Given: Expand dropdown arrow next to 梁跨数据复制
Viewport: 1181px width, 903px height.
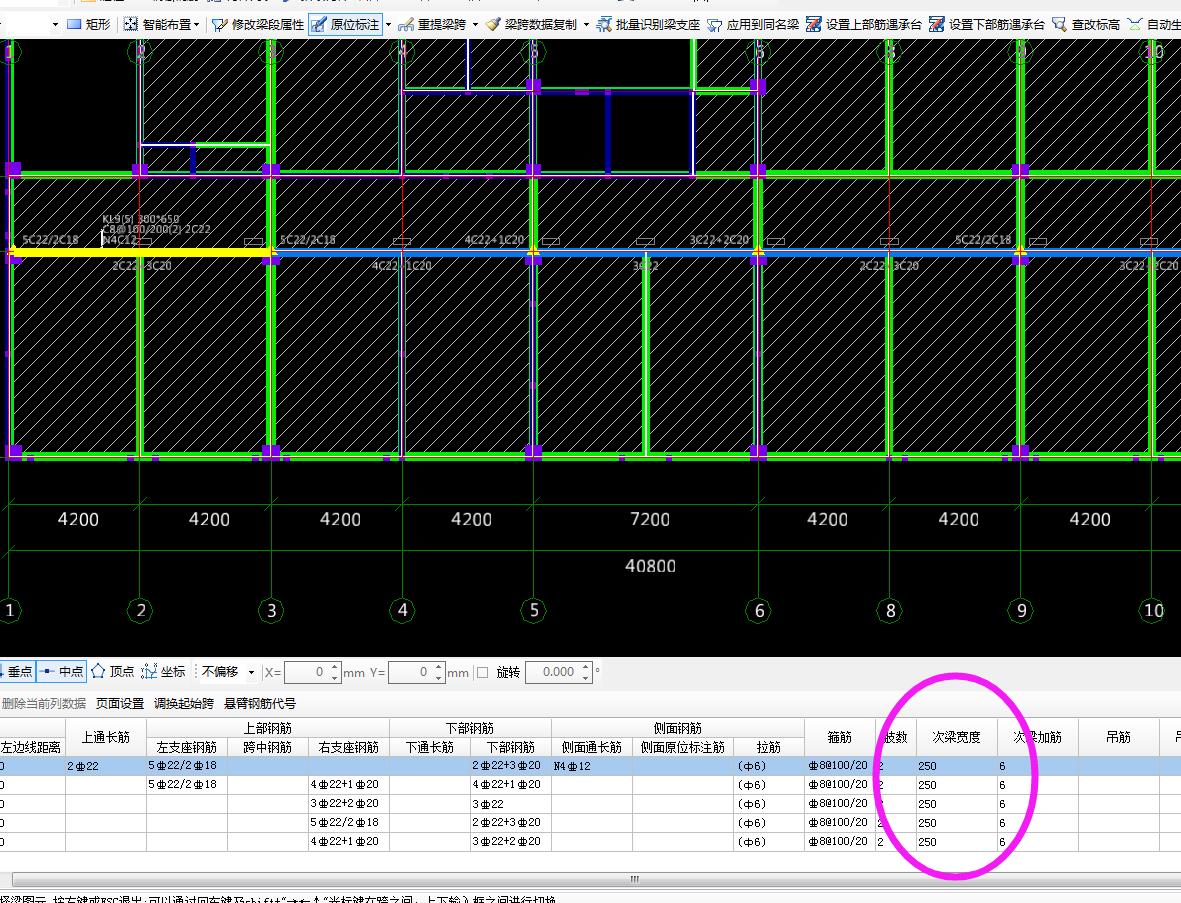Looking at the screenshot, I should click(x=586, y=25).
